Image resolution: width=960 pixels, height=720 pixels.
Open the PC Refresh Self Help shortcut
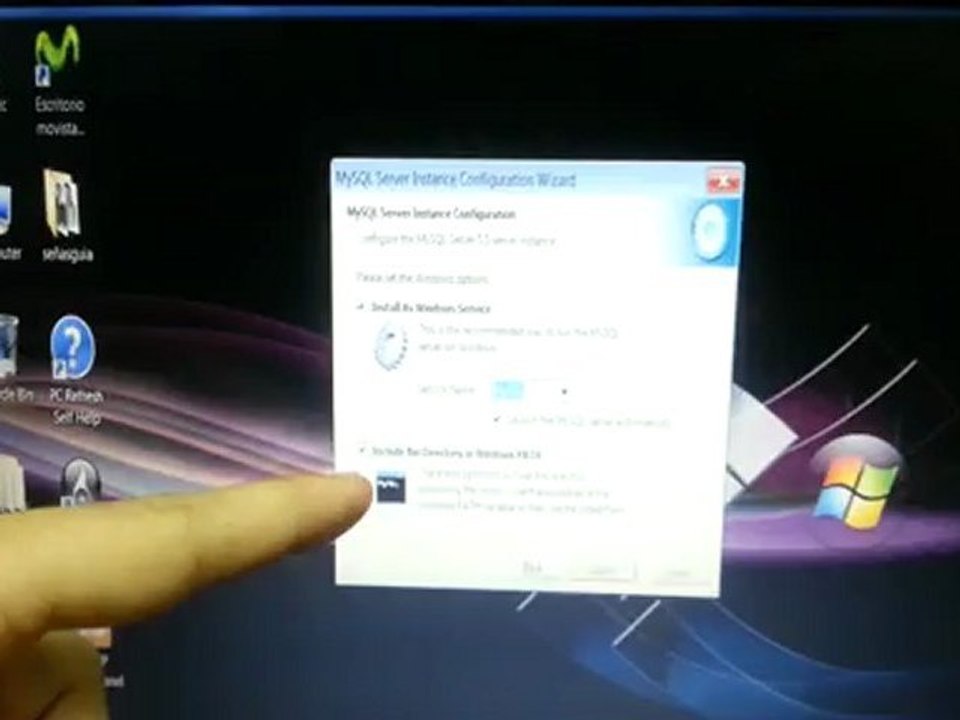(x=75, y=371)
